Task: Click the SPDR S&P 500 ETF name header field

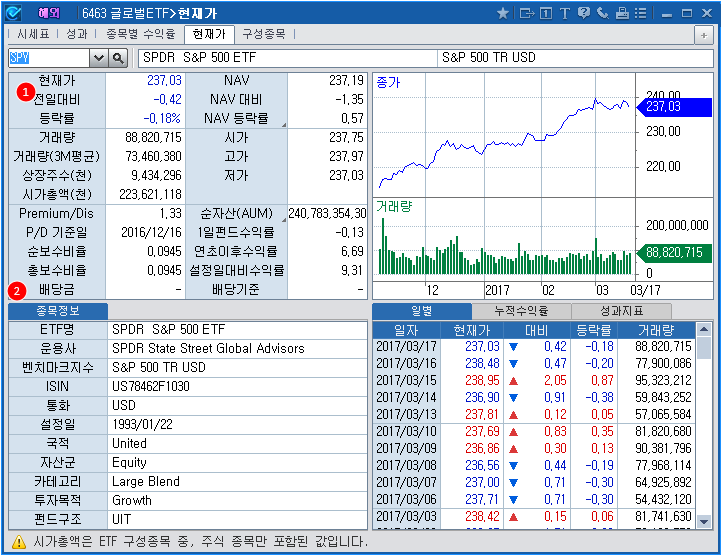Action: pyautogui.click(x=287, y=58)
